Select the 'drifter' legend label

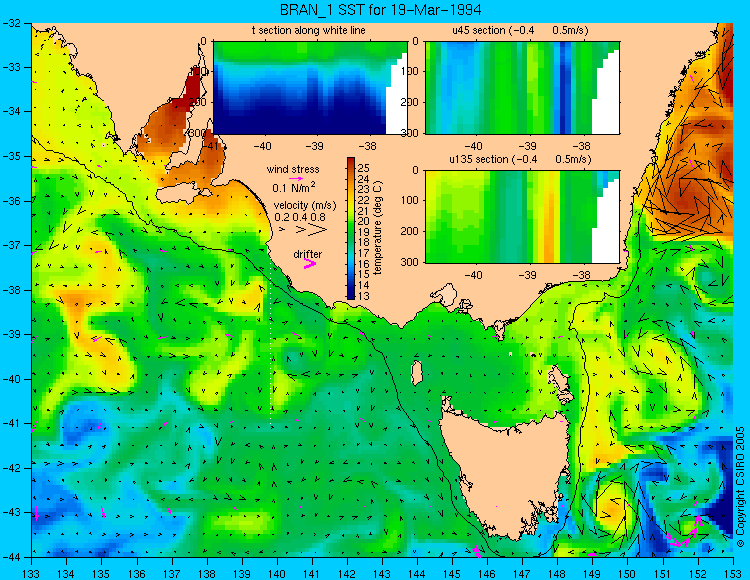[308, 254]
